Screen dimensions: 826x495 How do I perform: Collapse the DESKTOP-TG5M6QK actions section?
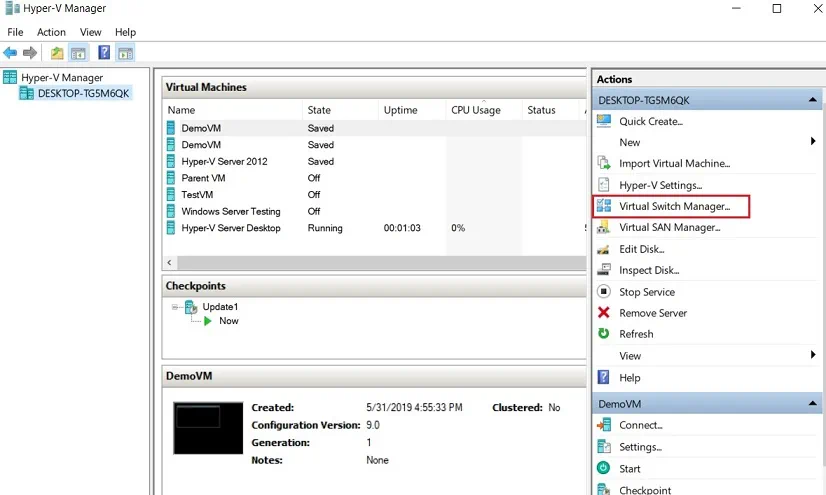click(x=813, y=100)
